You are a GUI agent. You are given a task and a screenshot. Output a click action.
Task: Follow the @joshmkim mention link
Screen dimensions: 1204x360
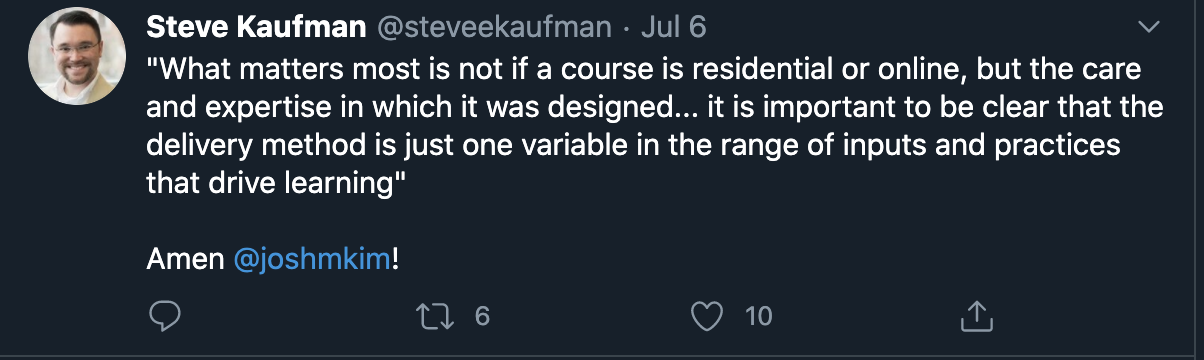pos(311,260)
